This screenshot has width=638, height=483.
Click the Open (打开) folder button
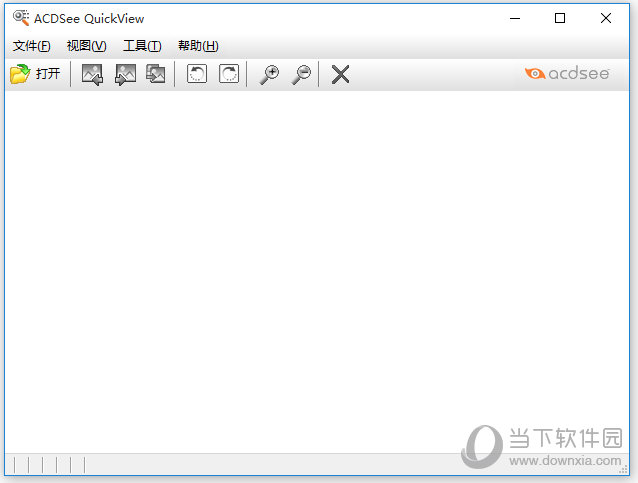(36, 74)
